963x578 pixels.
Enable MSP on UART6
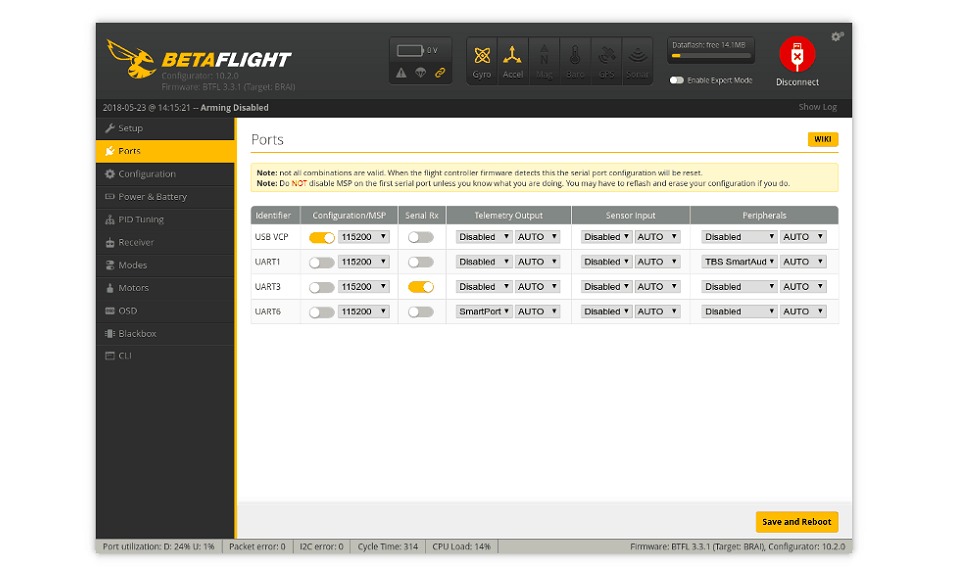click(321, 312)
